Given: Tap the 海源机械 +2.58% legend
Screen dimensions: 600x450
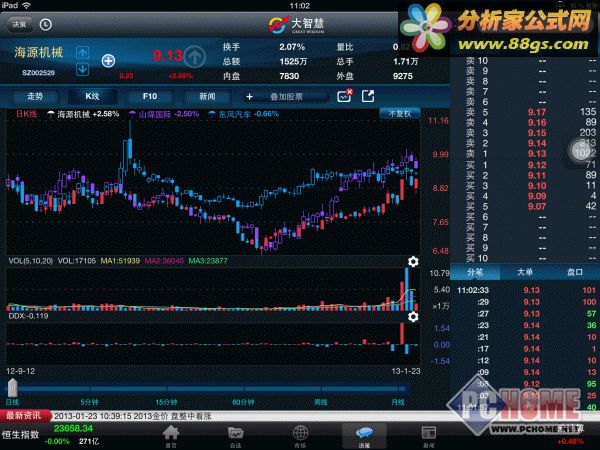Looking at the screenshot, I should (83, 114).
